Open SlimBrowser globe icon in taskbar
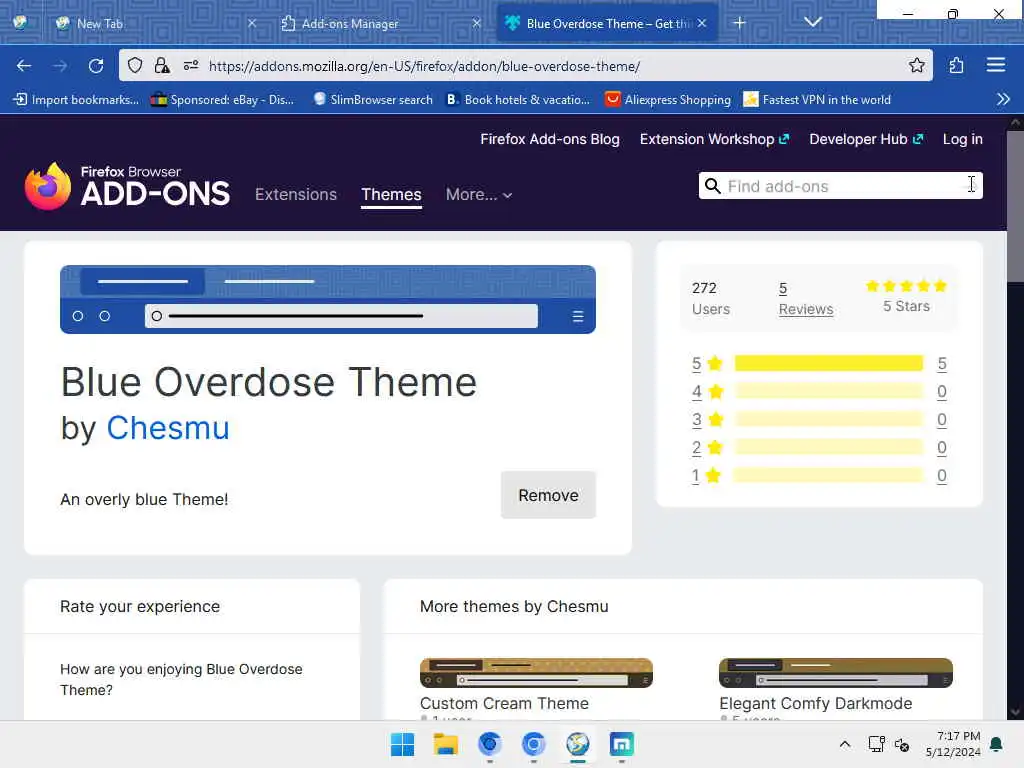The width and height of the screenshot is (1024, 768). (577, 744)
